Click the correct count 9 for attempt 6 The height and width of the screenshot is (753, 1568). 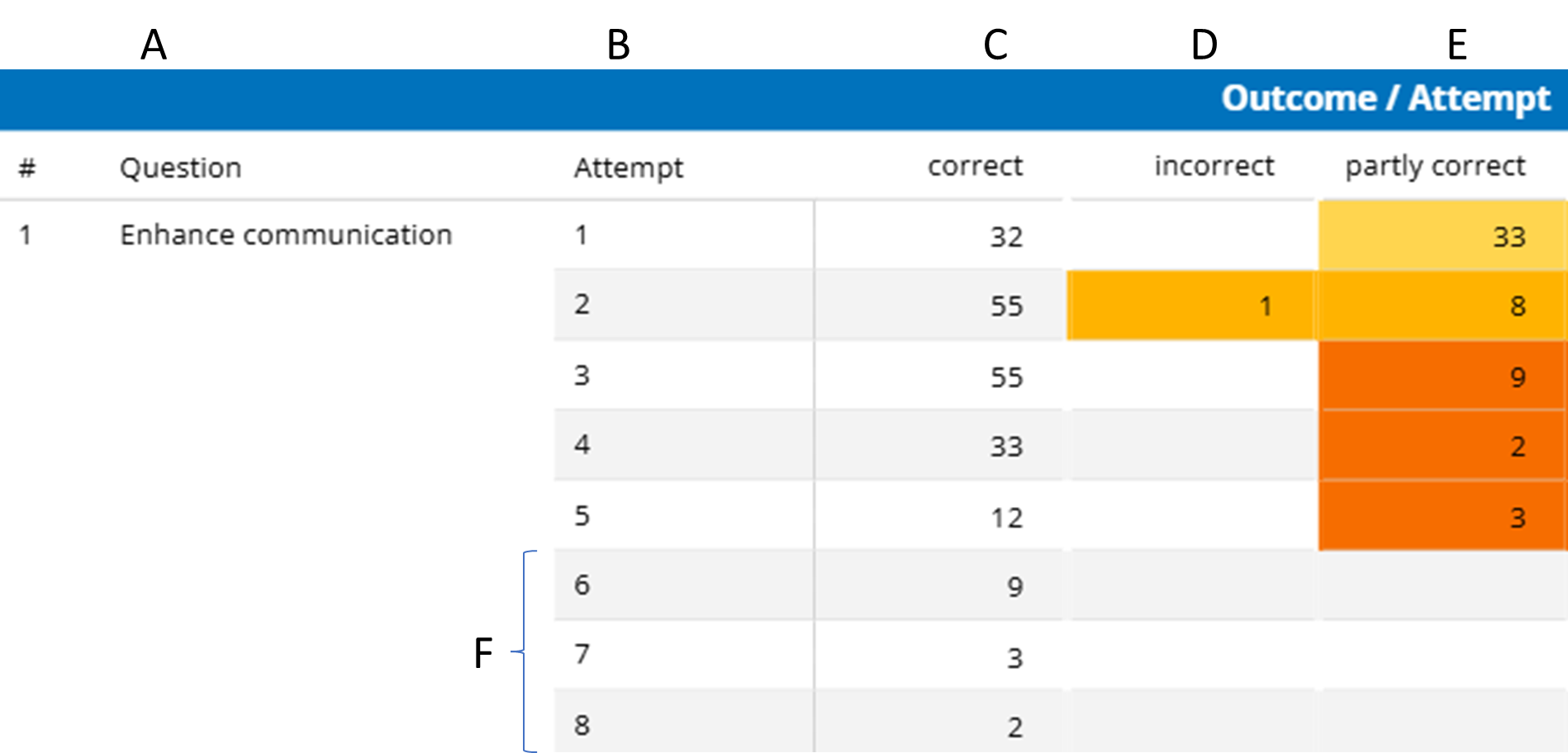click(x=1014, y=587)
